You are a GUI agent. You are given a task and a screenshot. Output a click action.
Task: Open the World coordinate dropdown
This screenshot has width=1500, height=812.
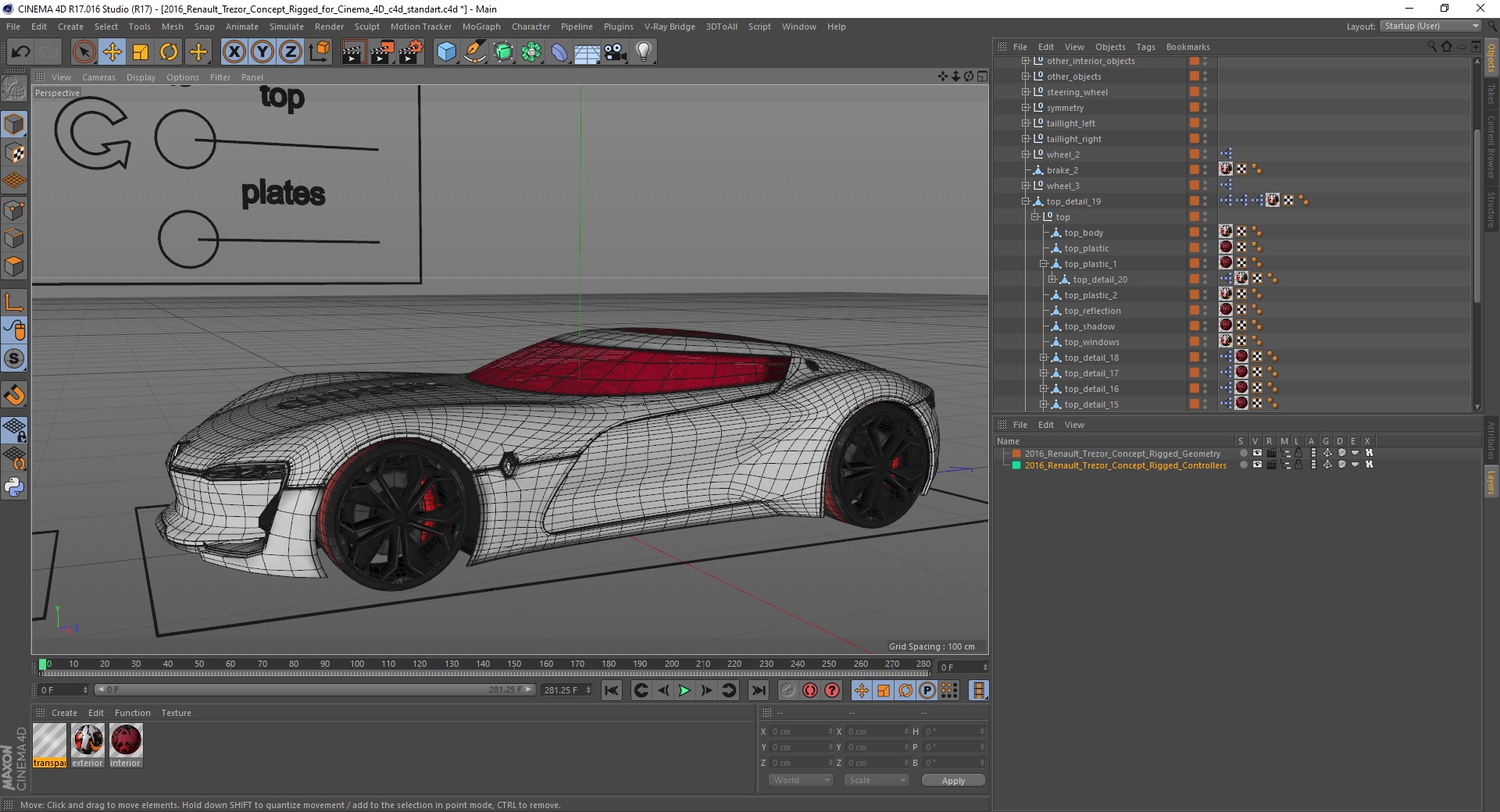(x=801, y=780)
